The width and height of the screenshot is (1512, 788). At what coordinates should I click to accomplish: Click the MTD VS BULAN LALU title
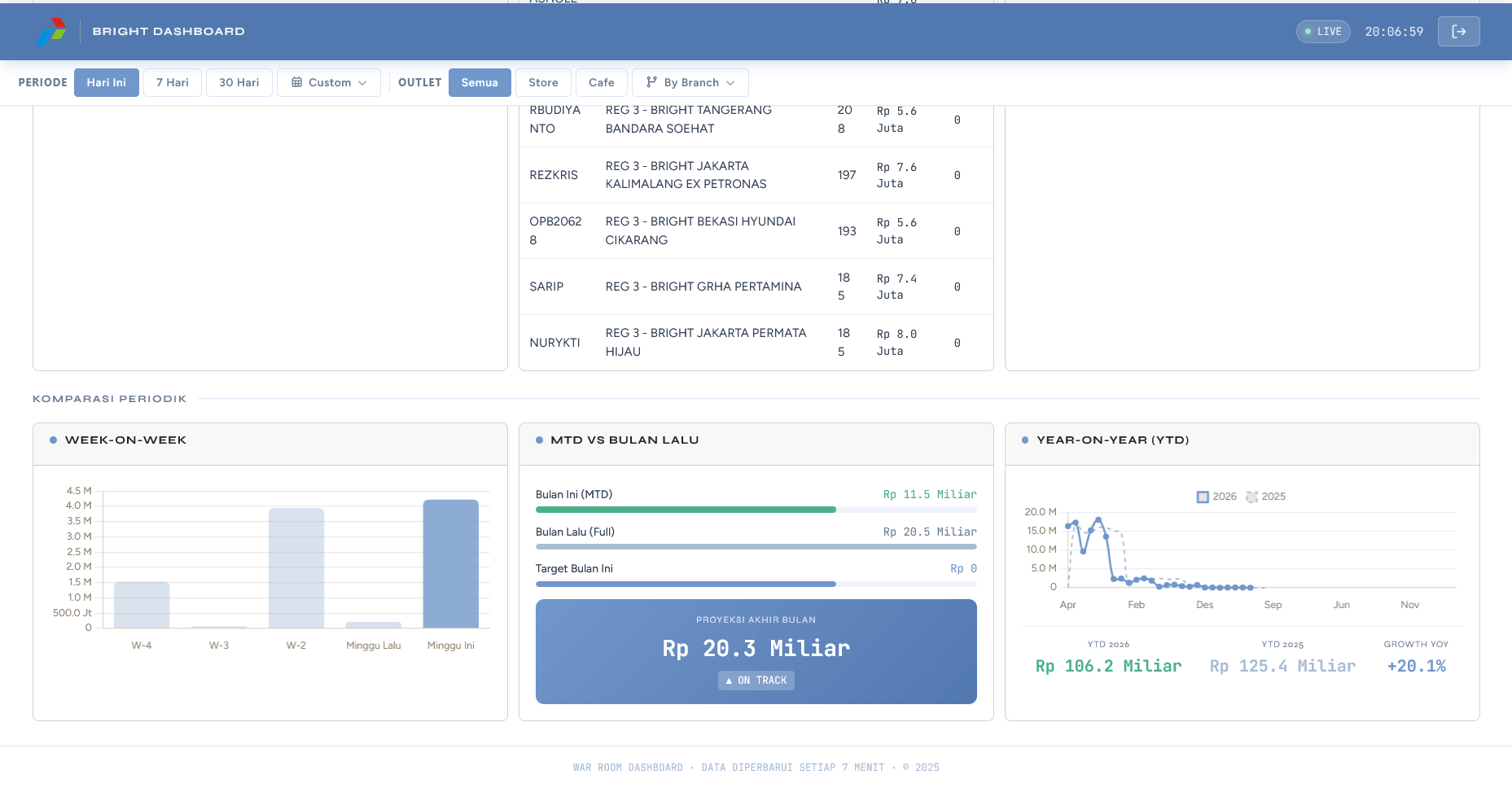coord(625,440)
